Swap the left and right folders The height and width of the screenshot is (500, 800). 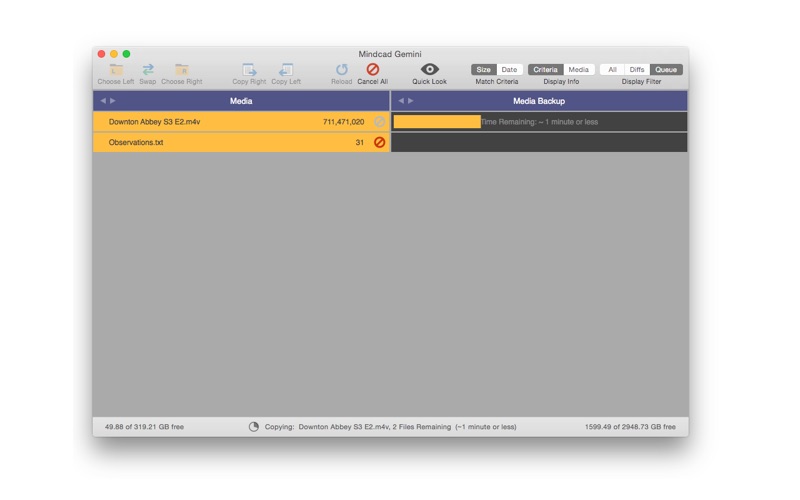coord(148,69)
